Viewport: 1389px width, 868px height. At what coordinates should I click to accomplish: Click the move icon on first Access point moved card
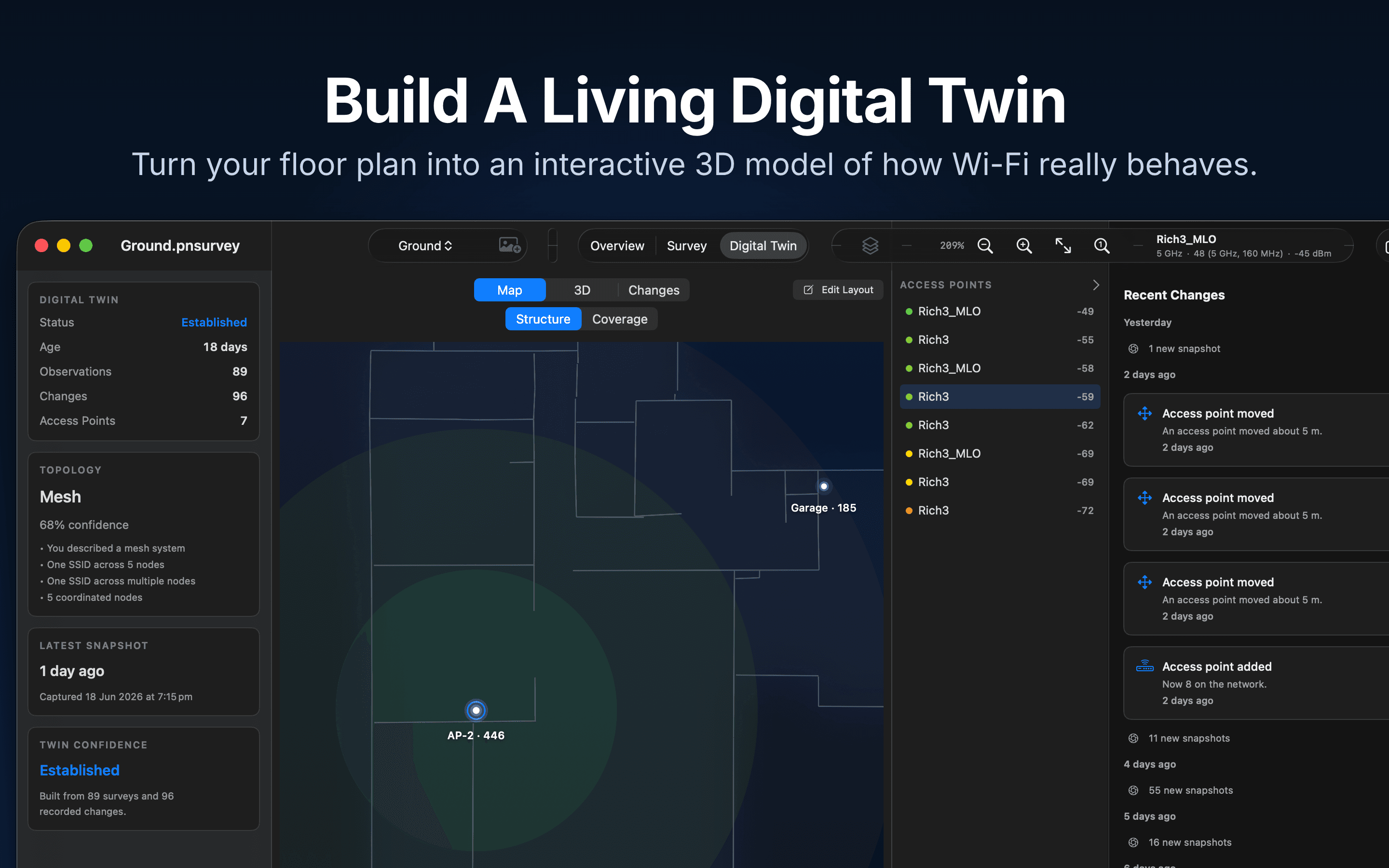tap(1144, 413)
